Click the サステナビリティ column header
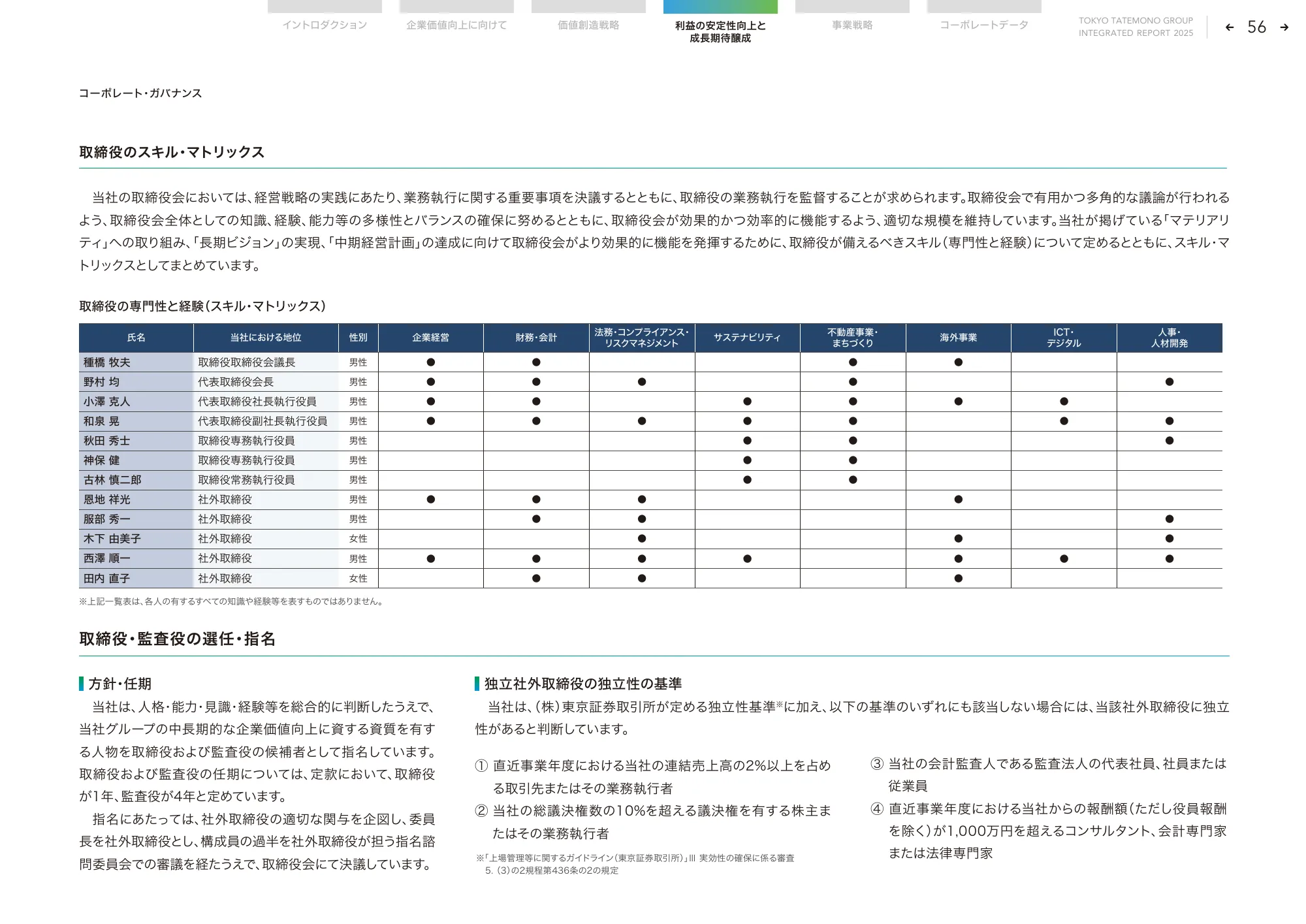Viewport: 1306px width, 924px height. click(747, 338)
